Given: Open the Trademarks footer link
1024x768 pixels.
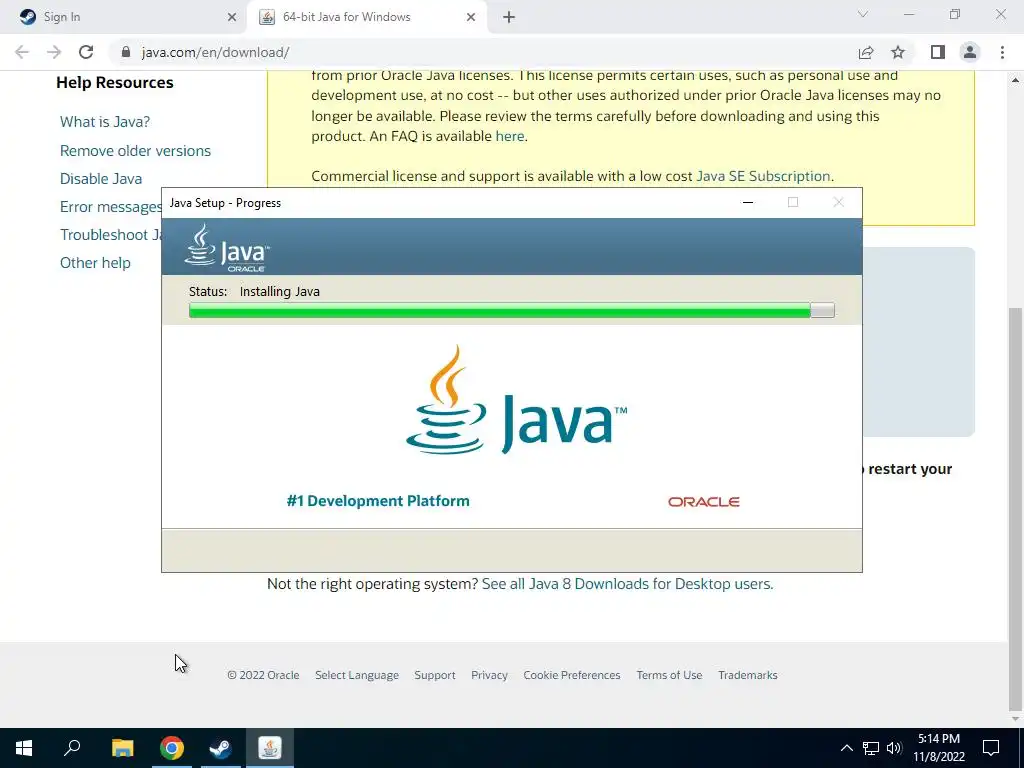Looking at the screenshot, I should (x=748, y=675).
